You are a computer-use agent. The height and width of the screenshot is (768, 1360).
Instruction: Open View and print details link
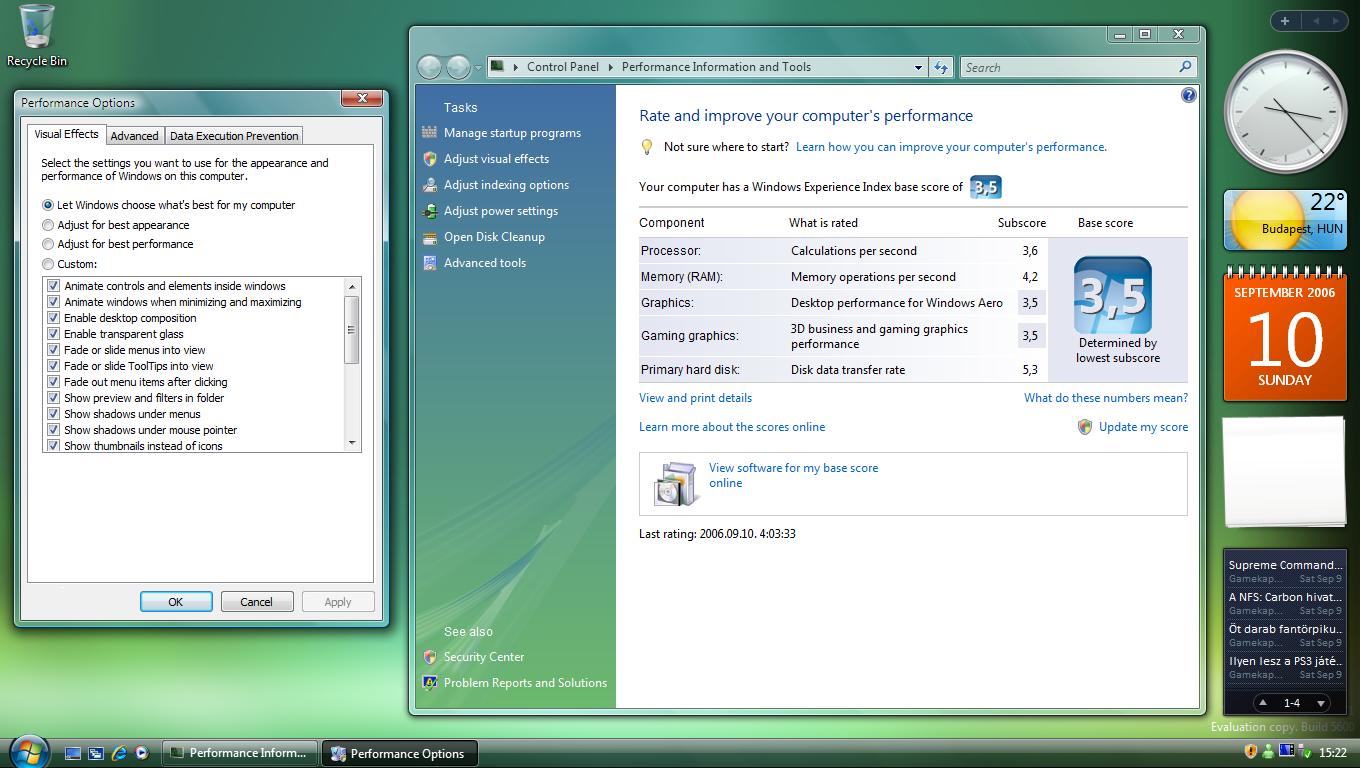[x=696, y=398]
